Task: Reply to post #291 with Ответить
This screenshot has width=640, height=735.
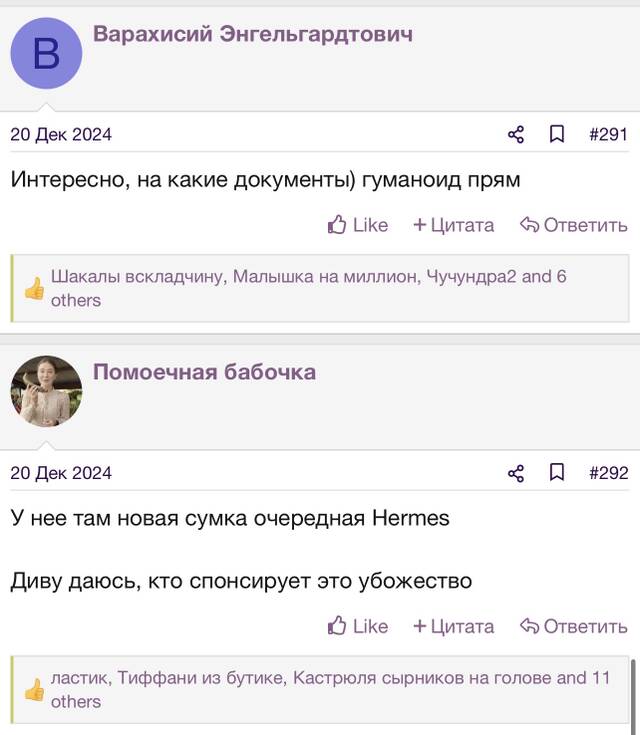Action: (573, 225)
